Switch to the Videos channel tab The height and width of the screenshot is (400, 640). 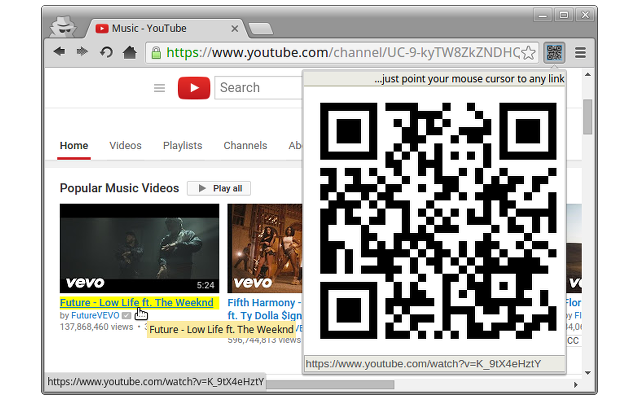[125, 146]
